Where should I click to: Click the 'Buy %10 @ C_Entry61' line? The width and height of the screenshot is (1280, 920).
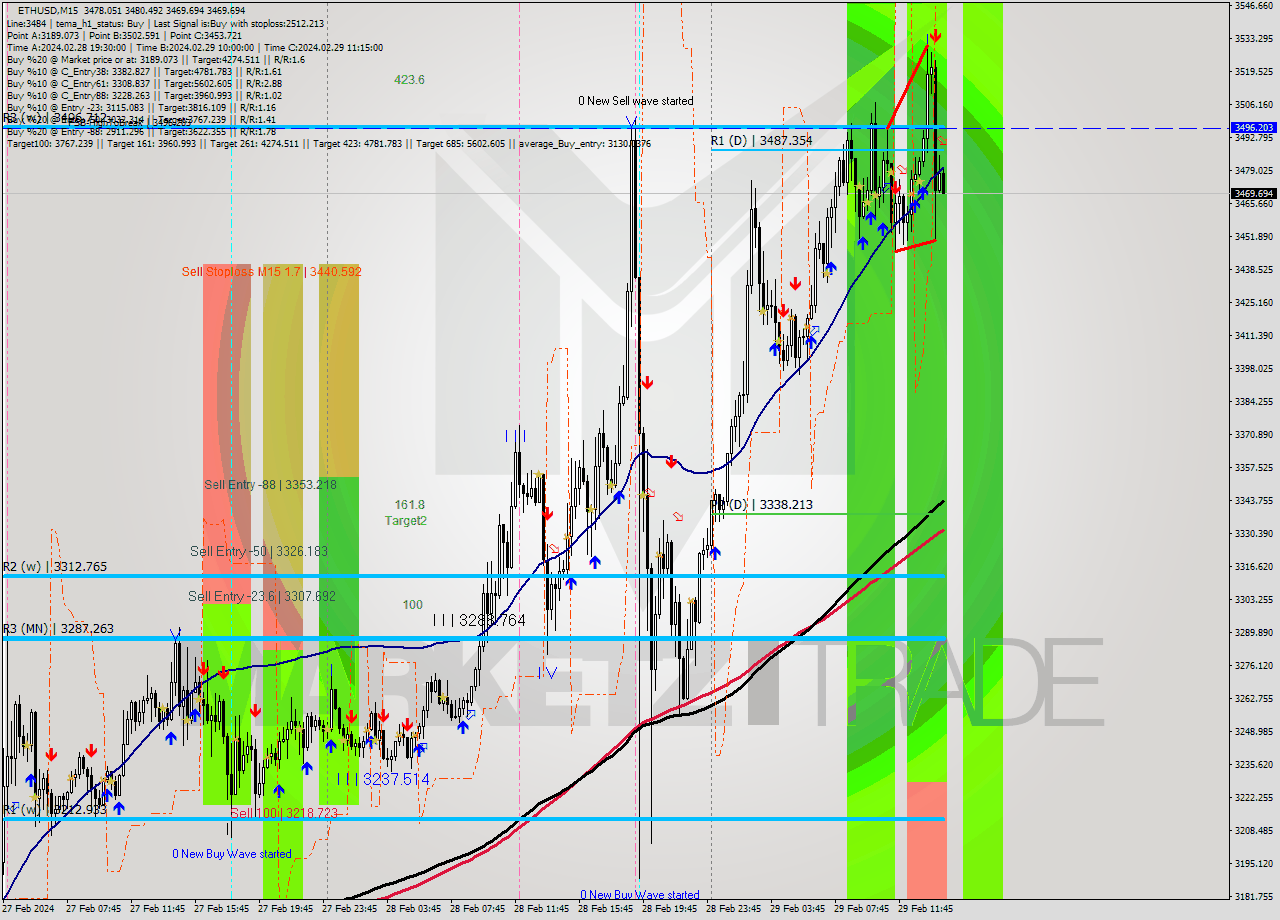[144, 83]
